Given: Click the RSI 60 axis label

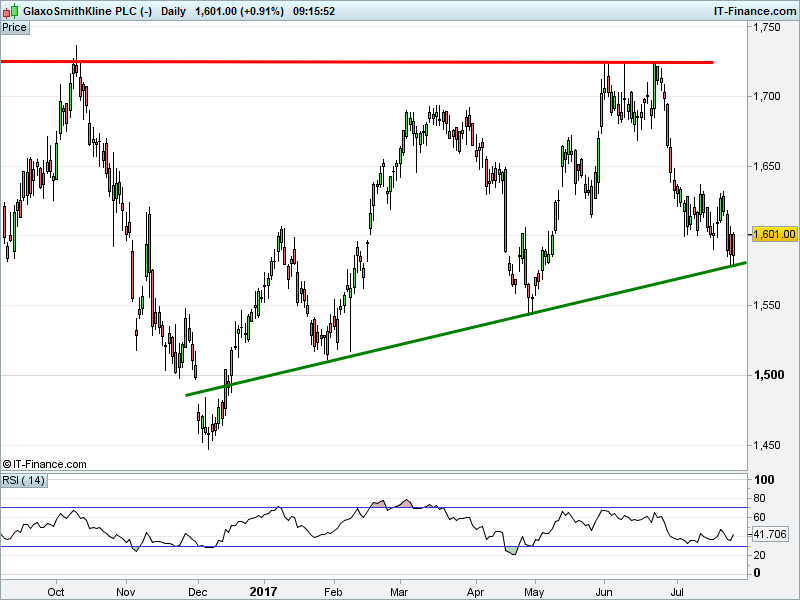Looking at the screenshot, I should (x=759, y=517).
